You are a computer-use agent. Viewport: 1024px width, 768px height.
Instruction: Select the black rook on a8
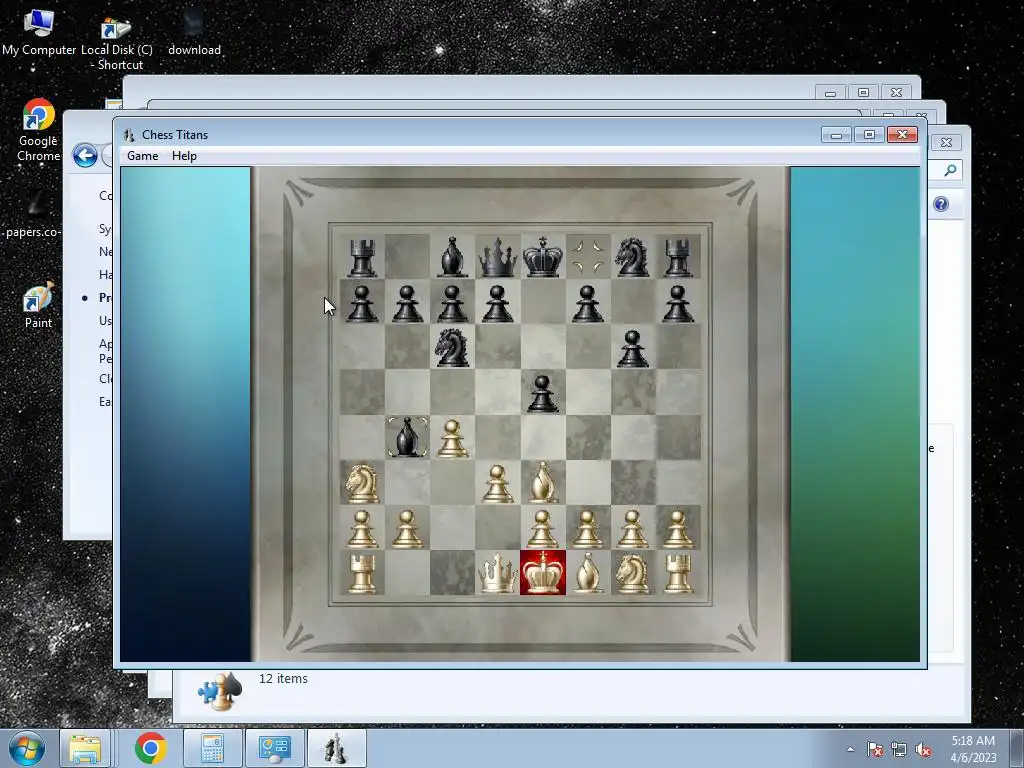point(362,257)
